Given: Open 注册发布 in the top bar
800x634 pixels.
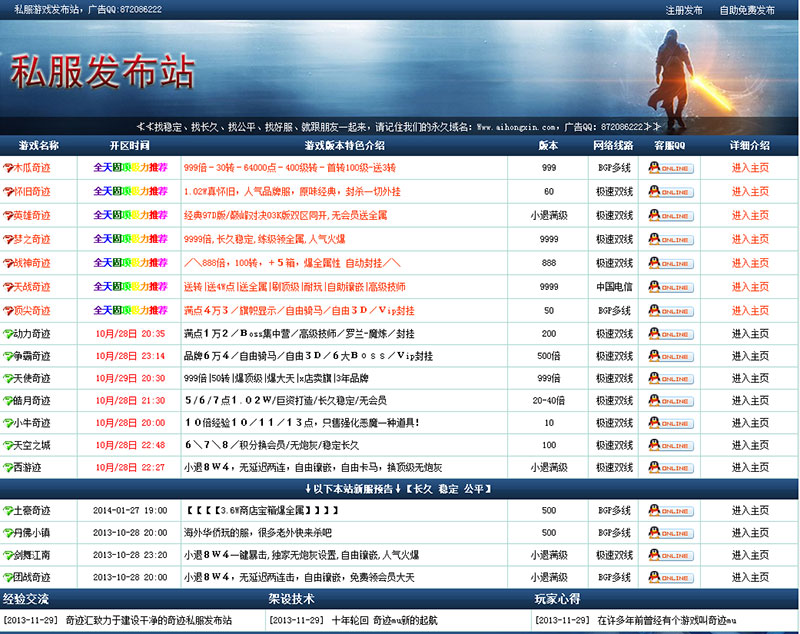Looking at the screenshot, I should point(684,10).
